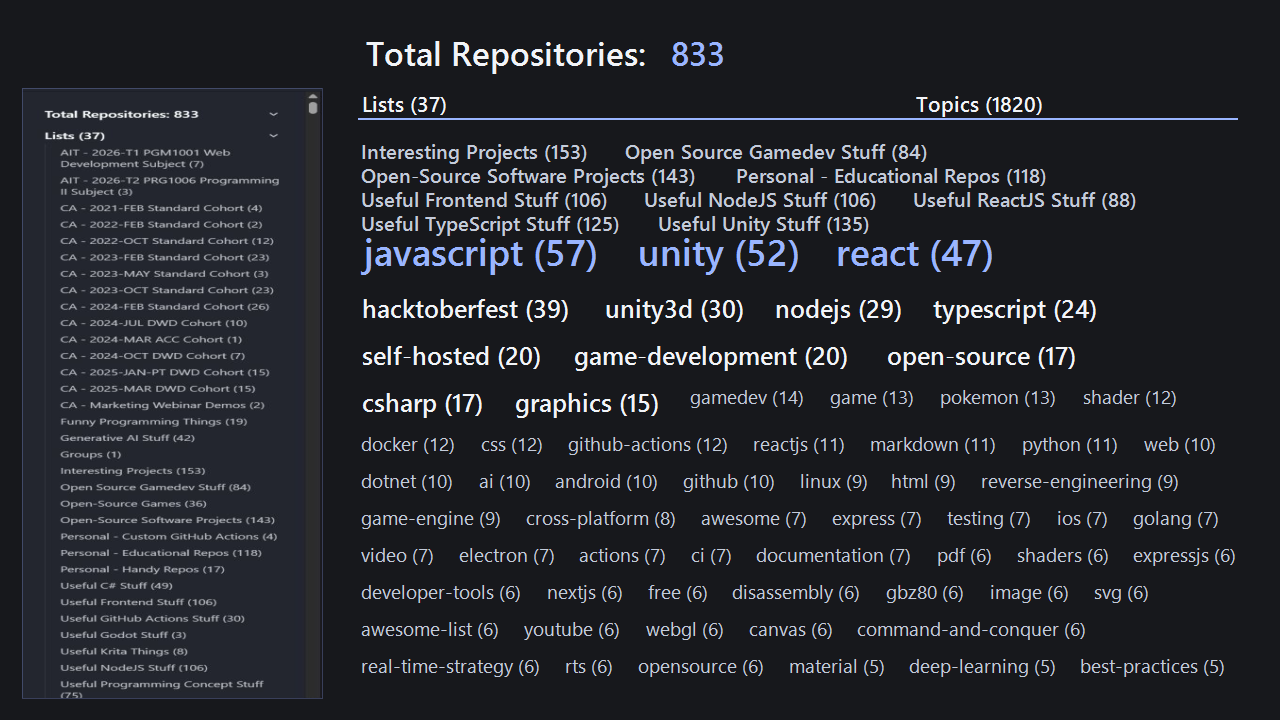Viewport: 1280px width, 720px height.
Task: Select the electron (7) topic
Action: pyautogui.click(x=507, y=556)
